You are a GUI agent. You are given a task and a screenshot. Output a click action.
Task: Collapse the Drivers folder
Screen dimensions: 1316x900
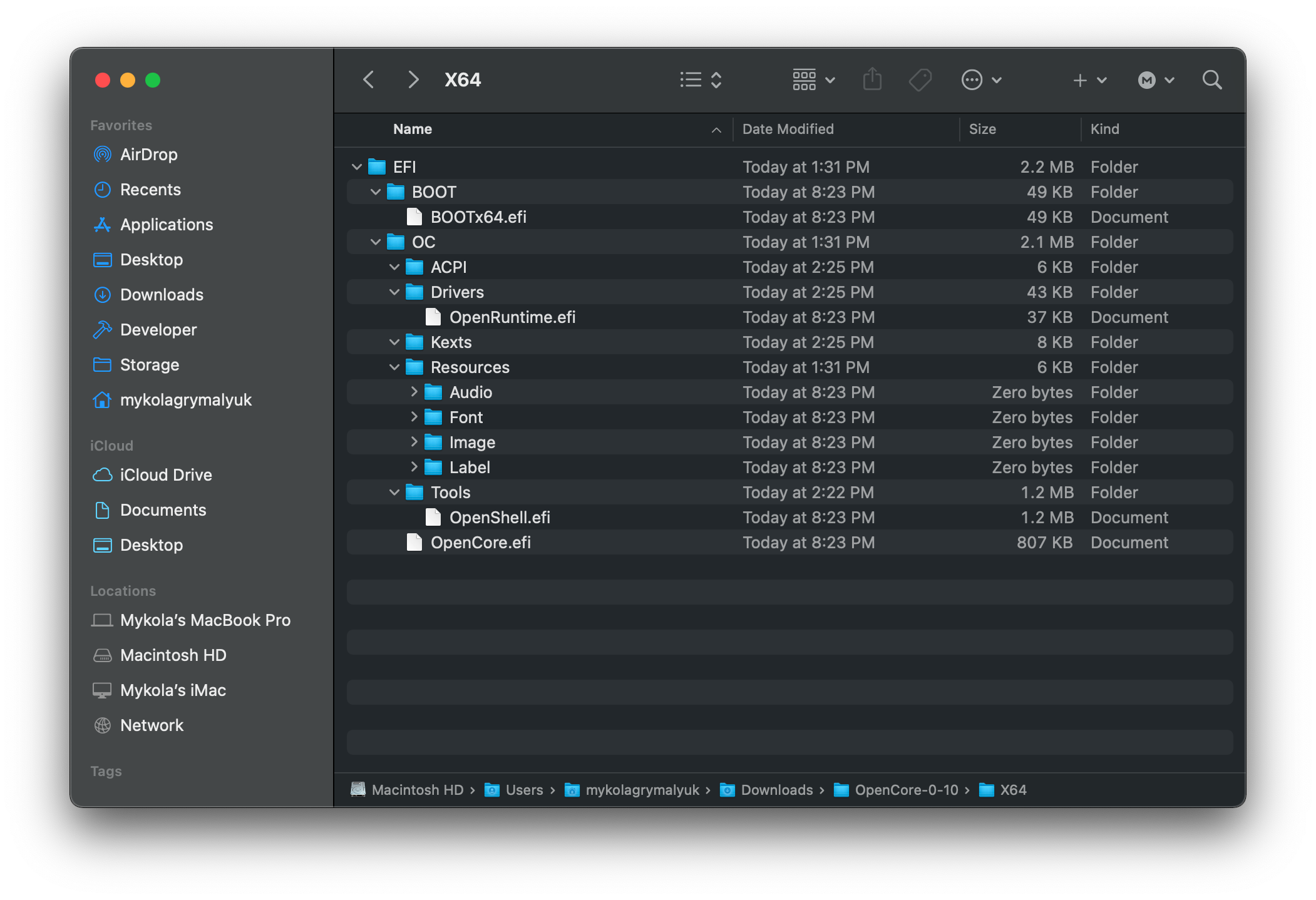pos(394,292)
